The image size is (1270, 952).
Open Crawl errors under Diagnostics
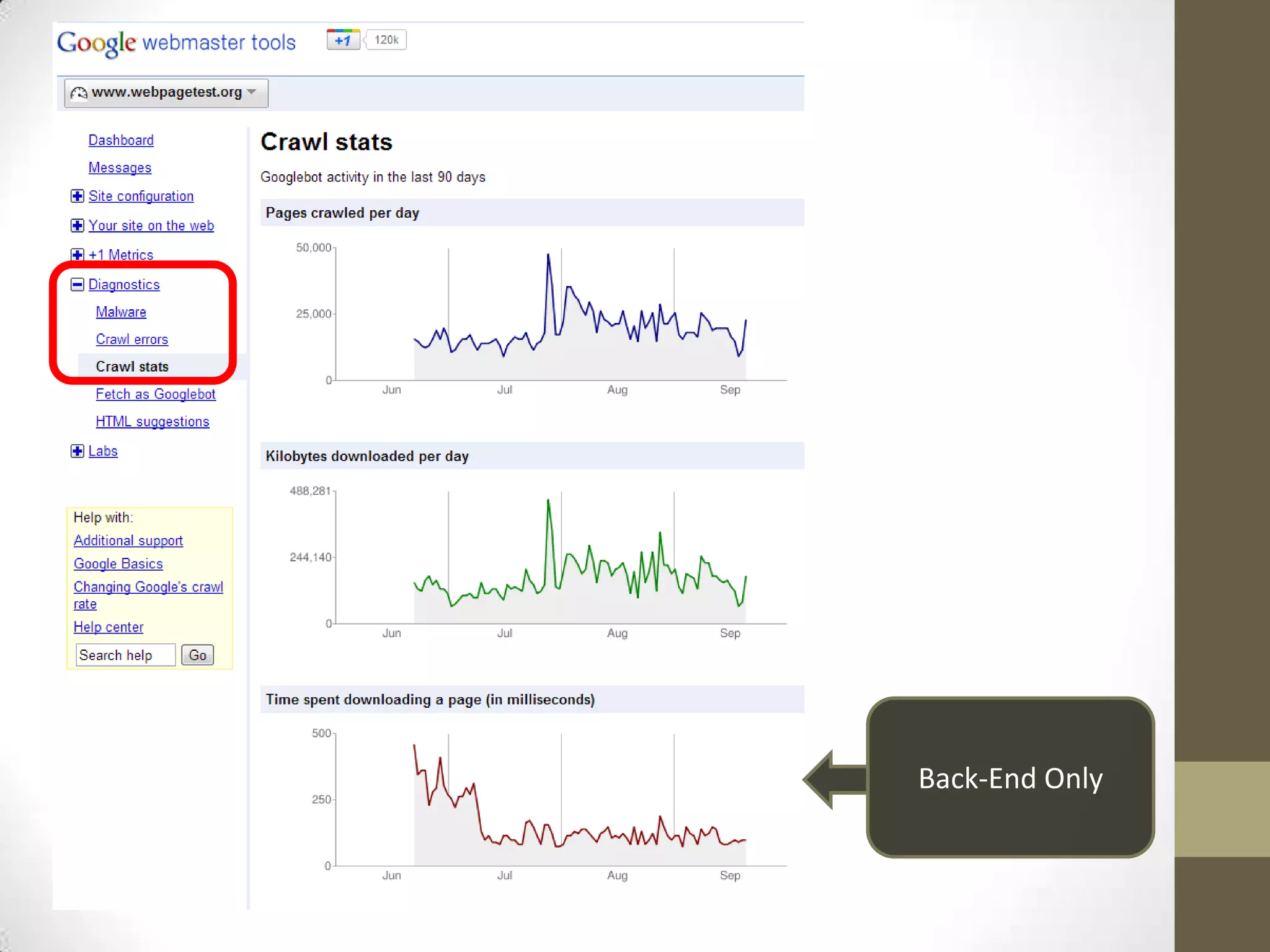click(131, 340)
